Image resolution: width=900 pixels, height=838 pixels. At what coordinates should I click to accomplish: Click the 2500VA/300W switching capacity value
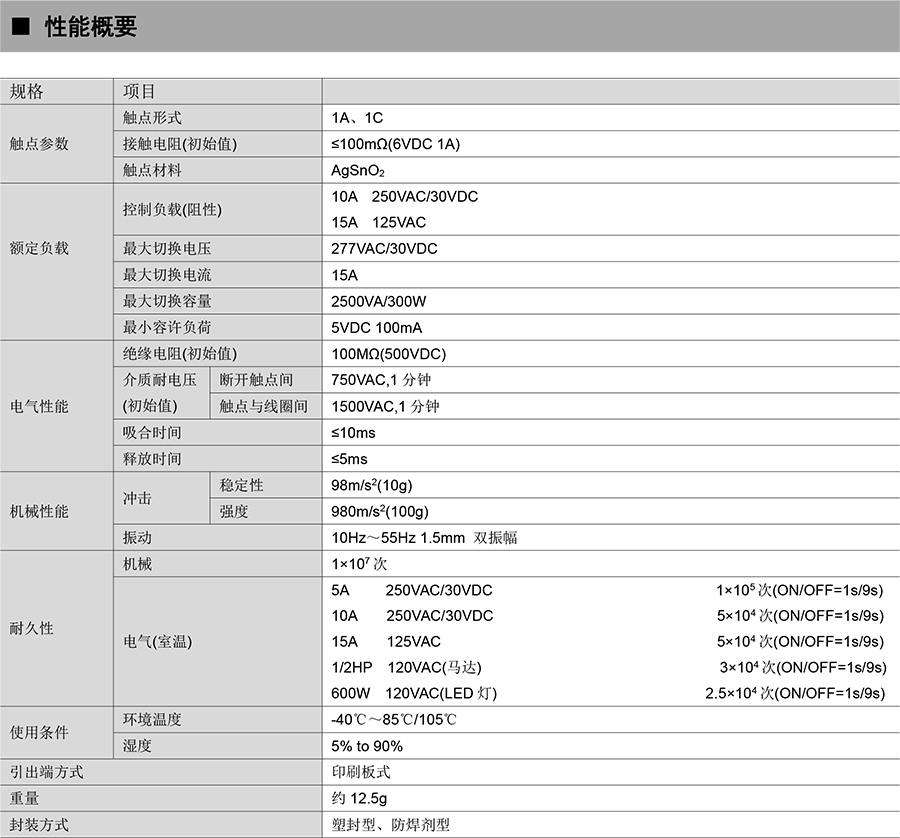coord(379,301)
